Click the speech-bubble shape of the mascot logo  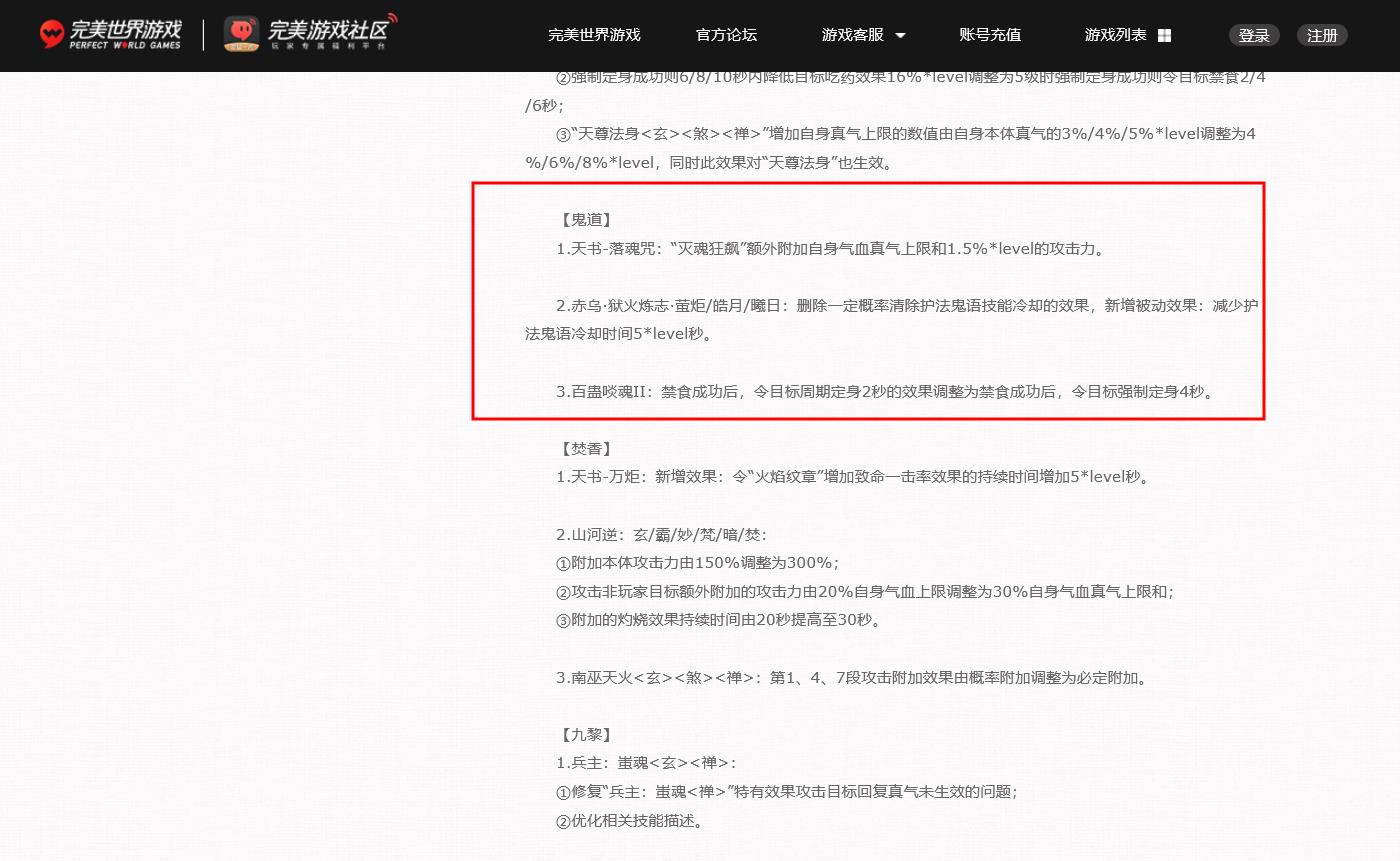tap(239, 30)
